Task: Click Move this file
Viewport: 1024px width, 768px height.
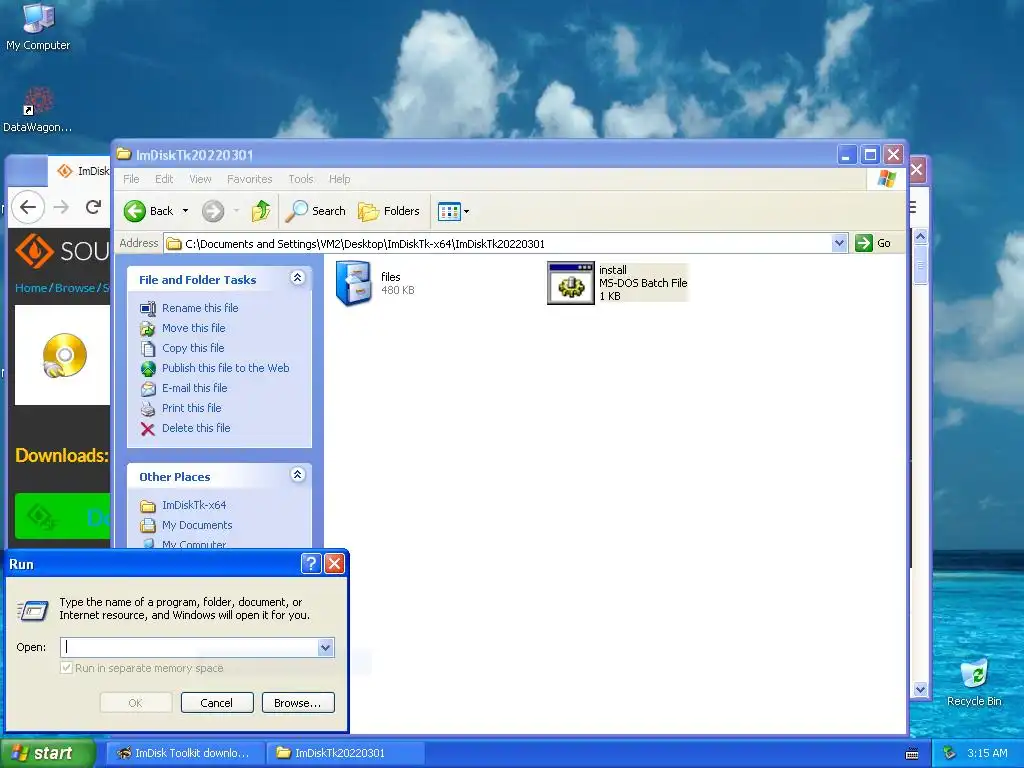Action: point(193,328)
